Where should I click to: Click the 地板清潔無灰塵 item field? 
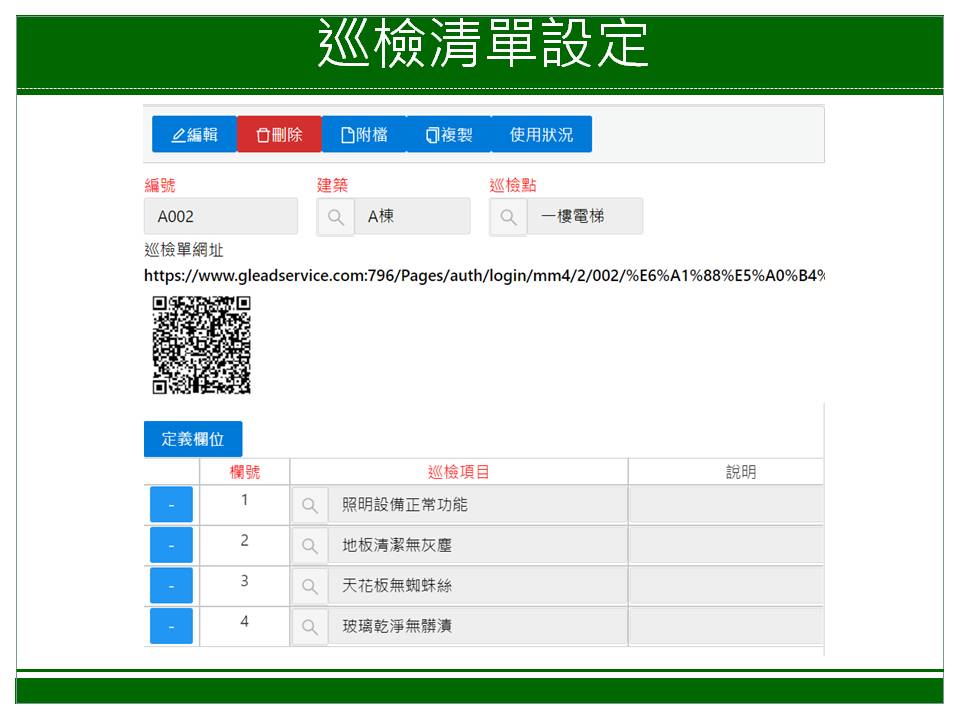click(x=478, y=545)
